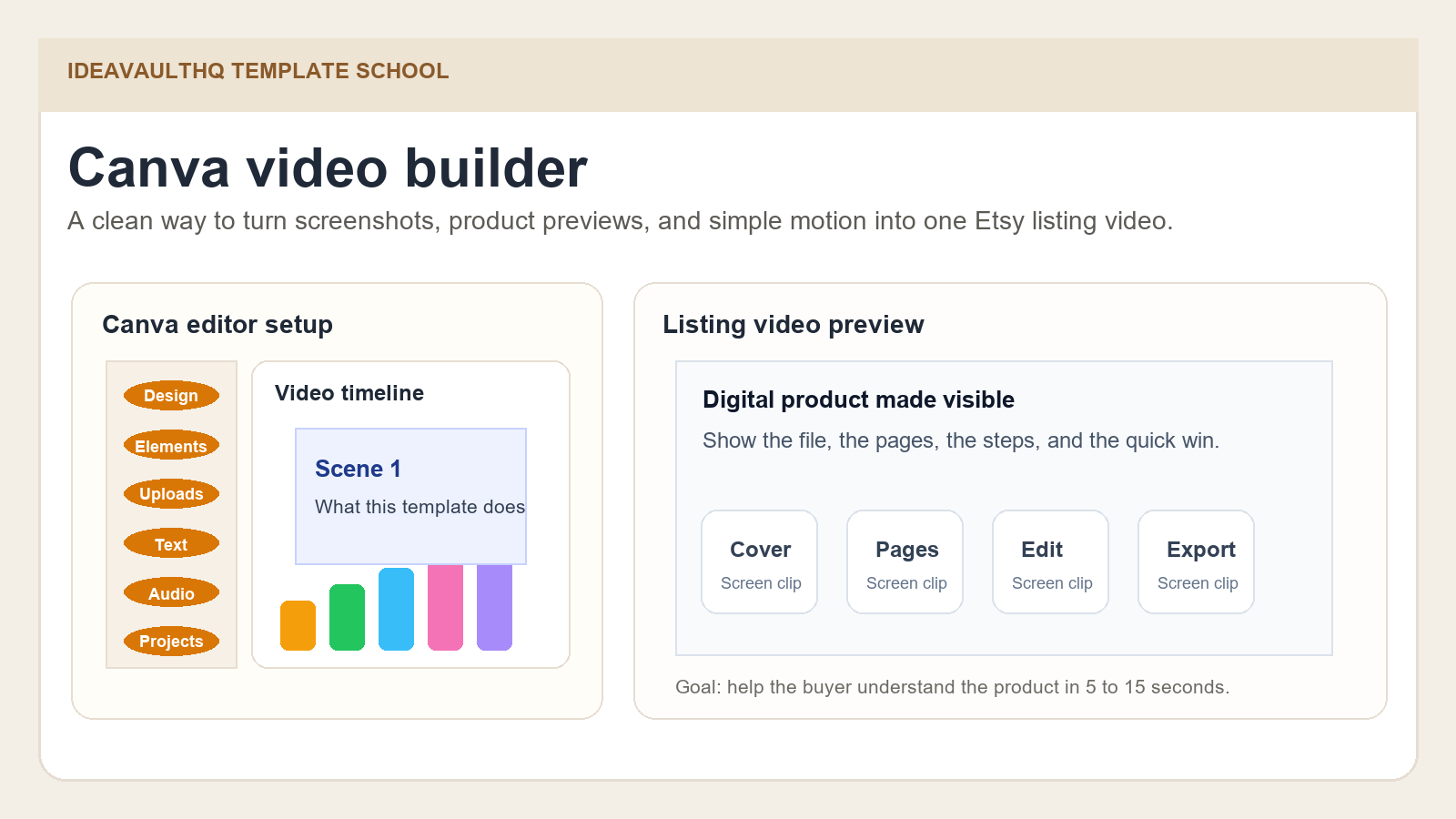The image size is (1456, 819).
Task: Open the Audio sidebar pill
Action: (171, 593)
